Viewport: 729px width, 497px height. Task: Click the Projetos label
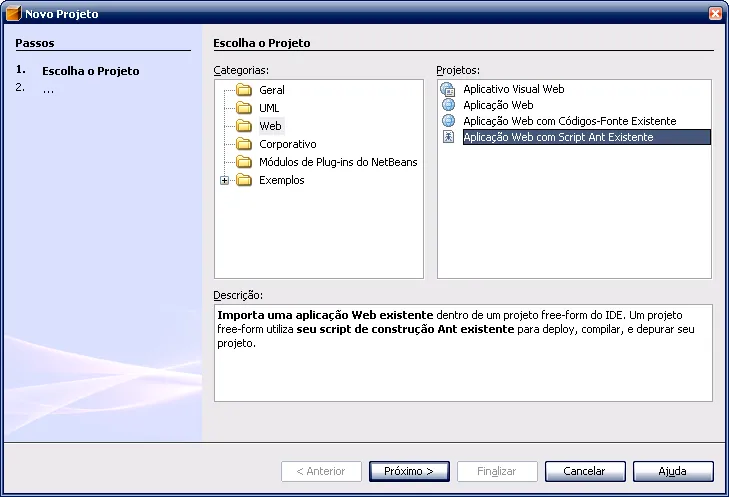tap(458, 70)
